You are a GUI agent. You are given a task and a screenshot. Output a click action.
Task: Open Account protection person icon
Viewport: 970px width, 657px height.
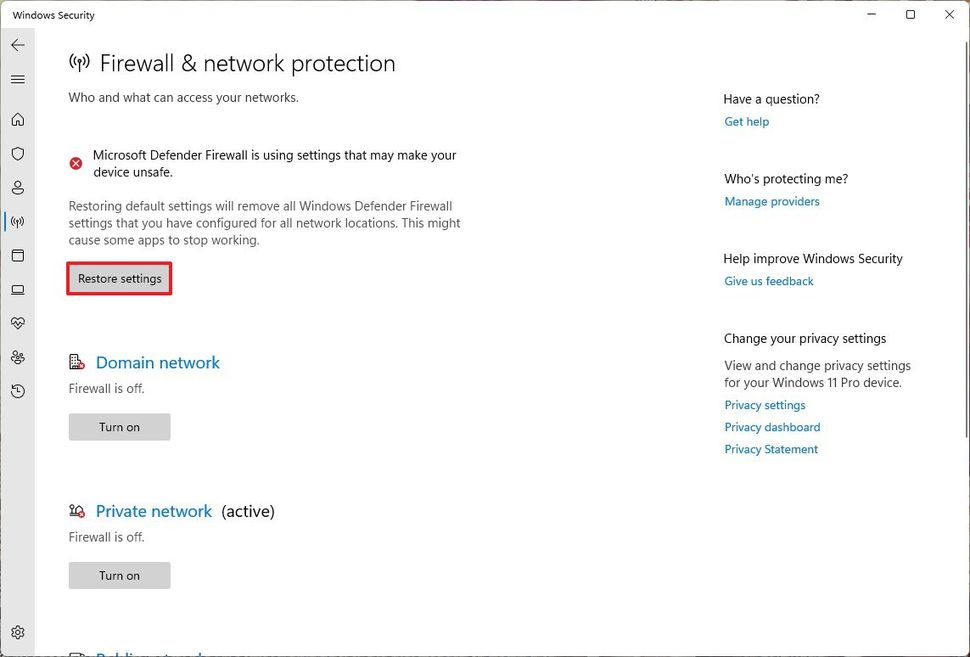click(18, 188)
